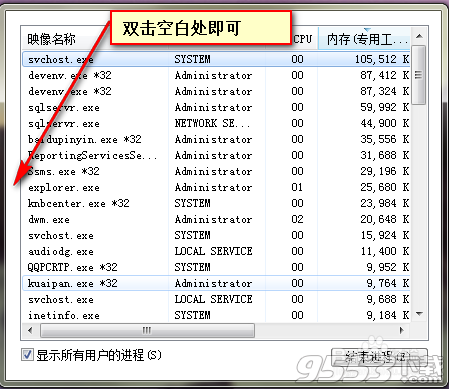This screenshot has width=449, height=389.
Task: Select the dwm.exe process
Action: point(216,219)
